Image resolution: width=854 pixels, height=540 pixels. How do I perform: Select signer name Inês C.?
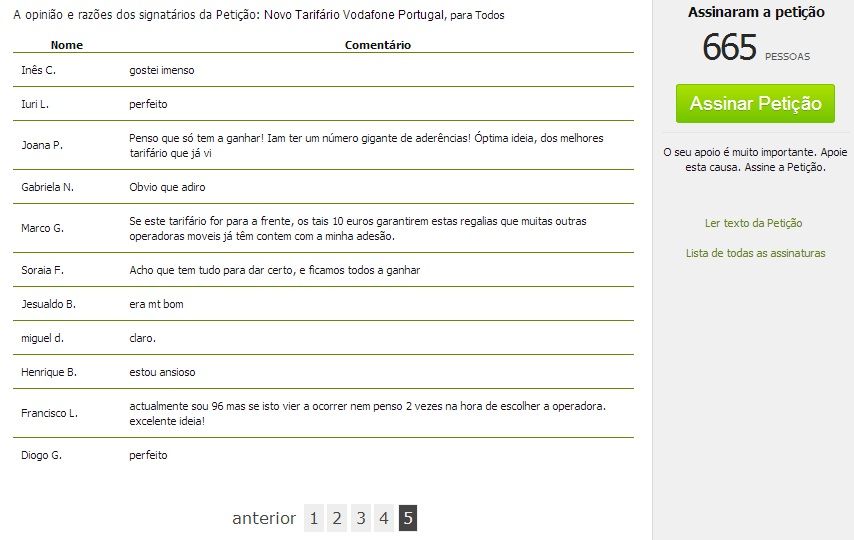point(38,70)
